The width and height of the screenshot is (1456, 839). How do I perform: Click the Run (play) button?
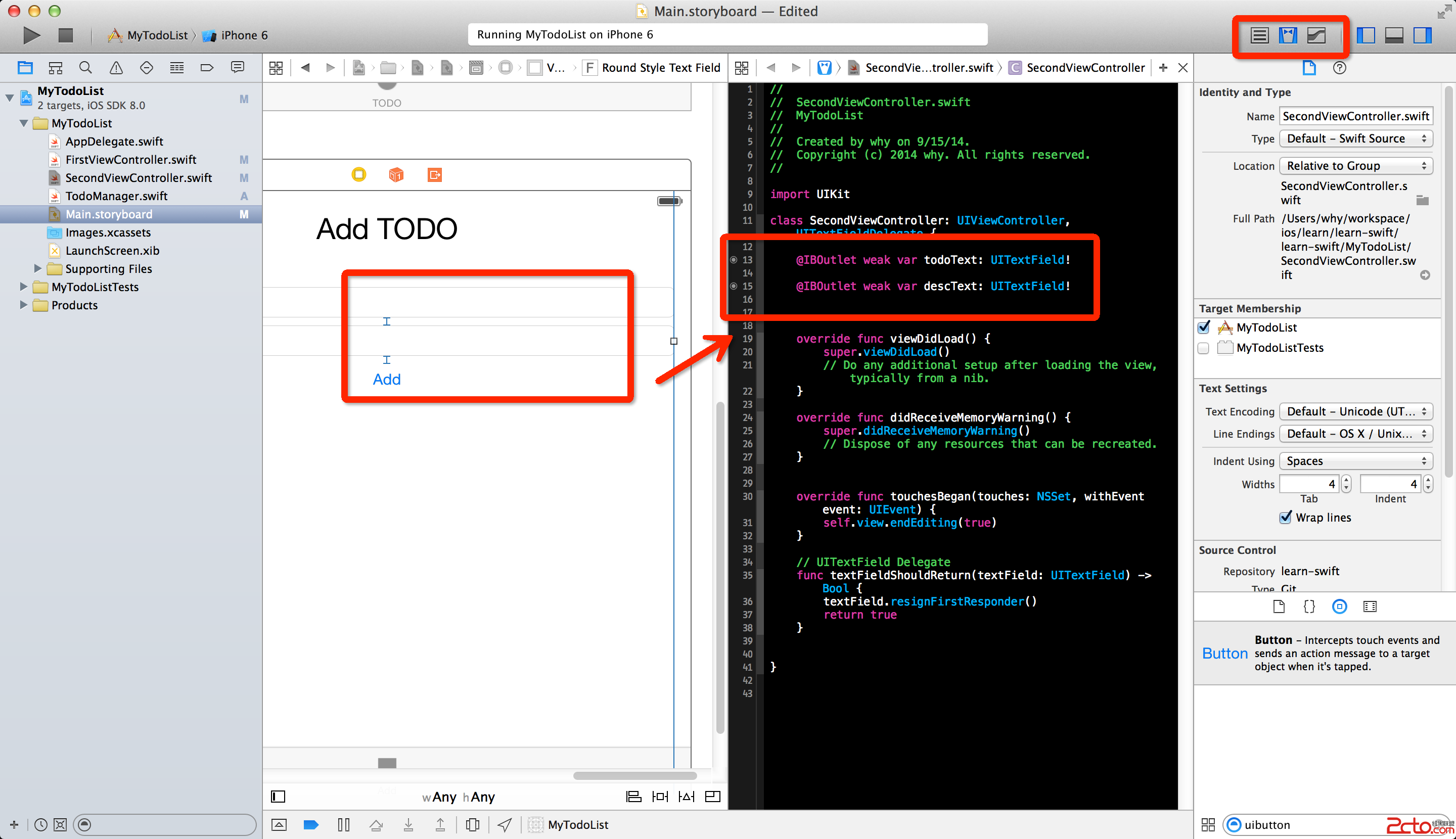tap(31, 35)
